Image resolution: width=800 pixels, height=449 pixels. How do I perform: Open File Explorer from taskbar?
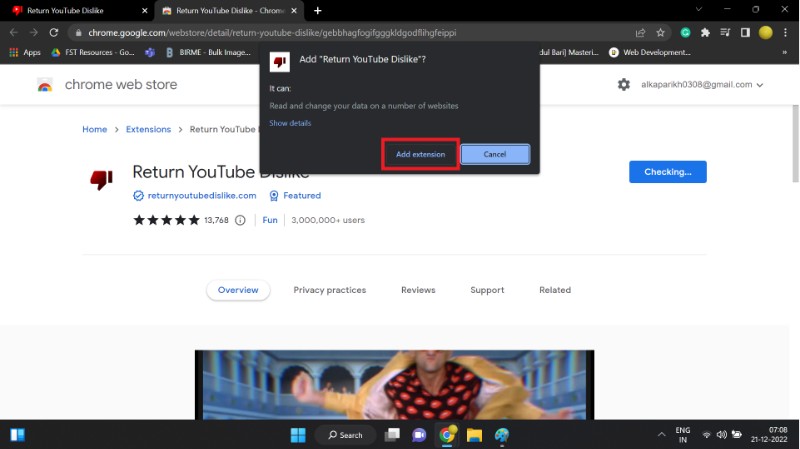[474, 435]
